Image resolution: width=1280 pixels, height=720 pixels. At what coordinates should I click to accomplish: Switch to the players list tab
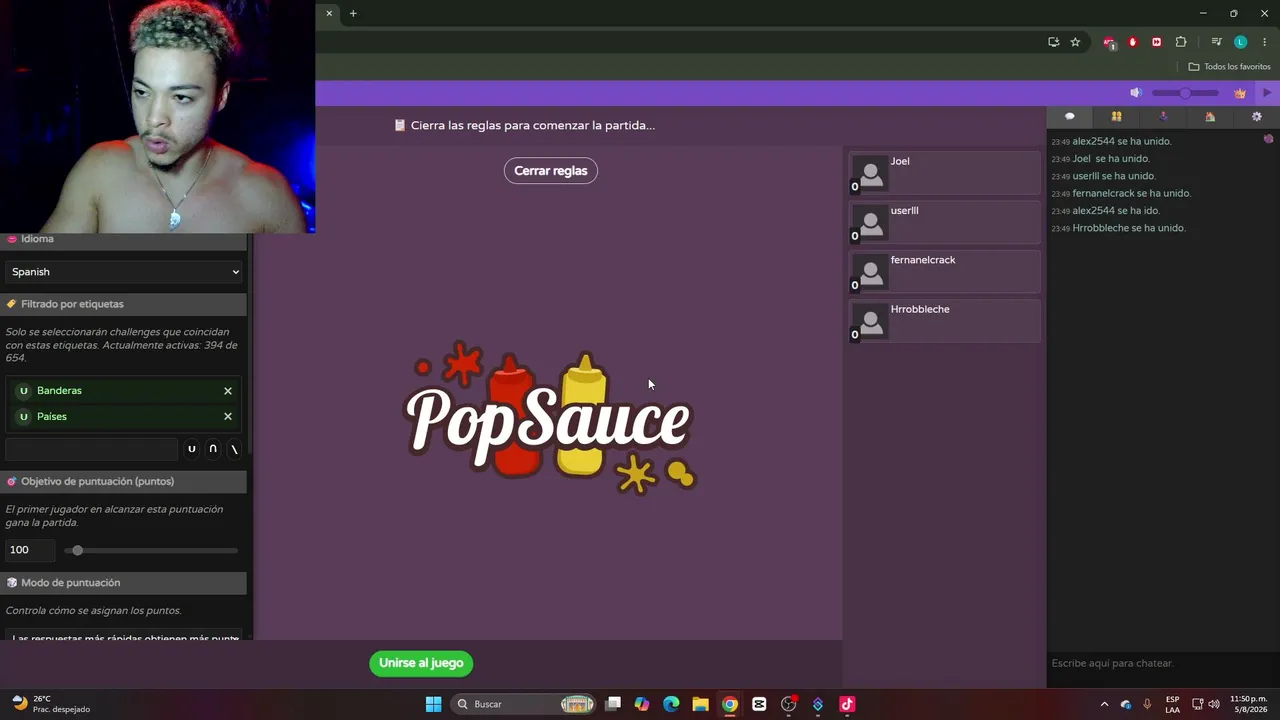coord(1117,117)
